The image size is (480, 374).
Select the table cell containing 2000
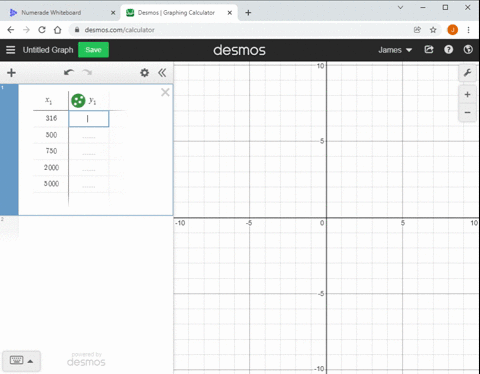point(51,167)
